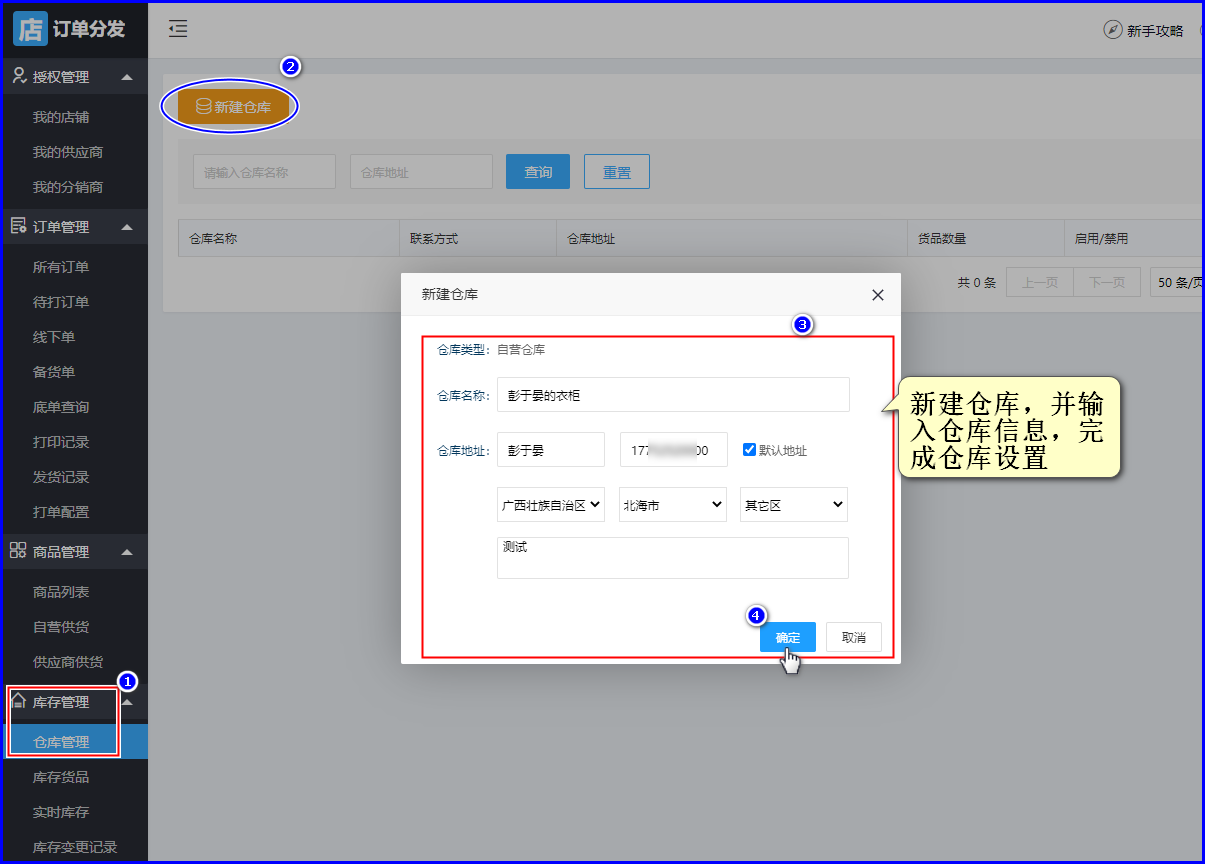Viewport: 1205px width, 864px height.
Task: Go to 所有订单 menu item
Action: (x=61, y=267)
